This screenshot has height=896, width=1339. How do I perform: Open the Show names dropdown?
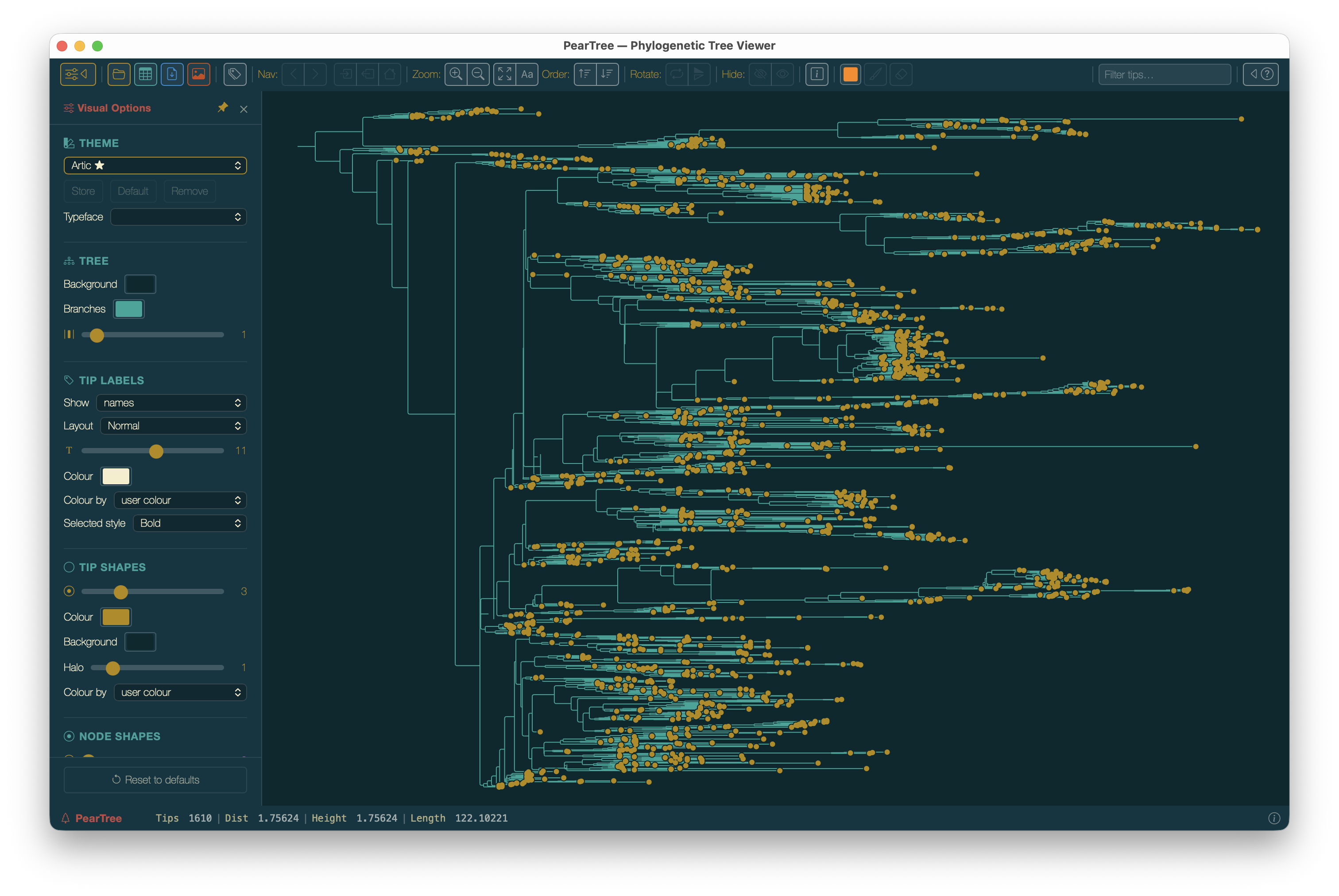point(171,403)
